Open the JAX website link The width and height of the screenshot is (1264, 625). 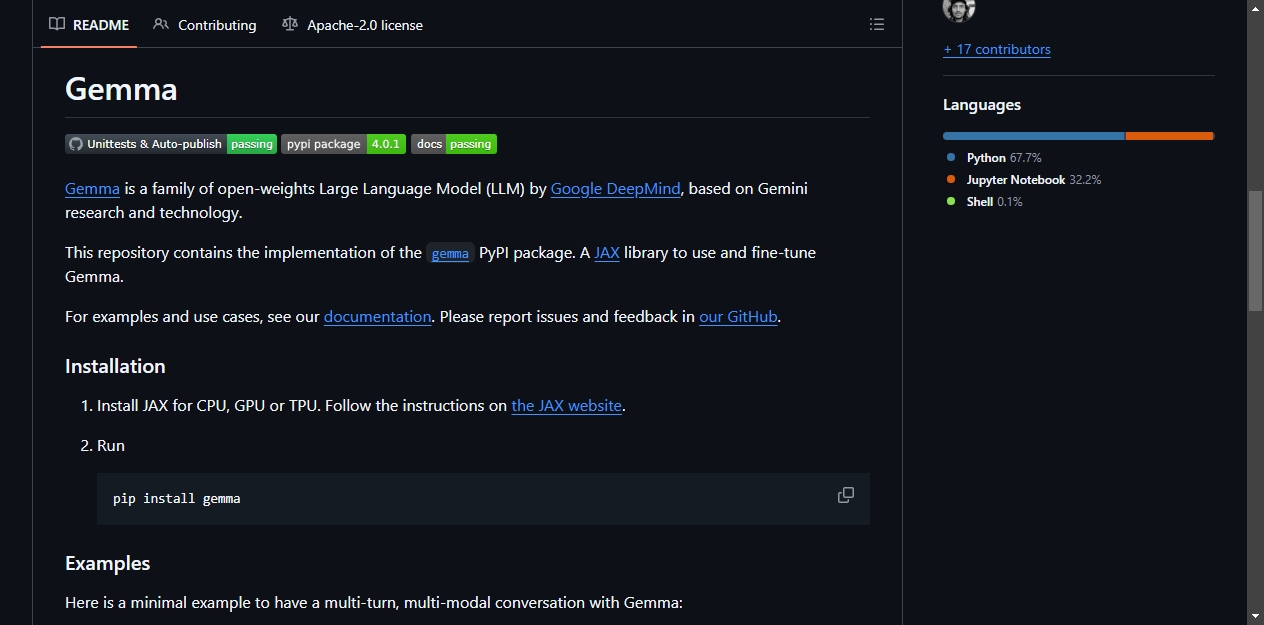tap(567, 405)
